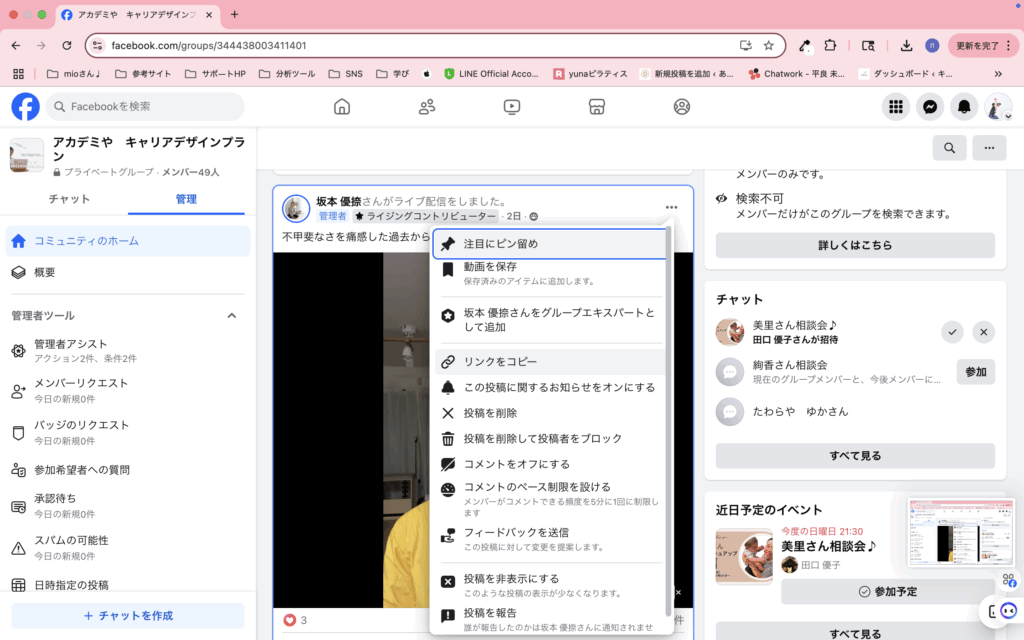Click 参加 for 絢香さん相談会 chat
Viewport: 1024px width, 640px height.
pyautogui.click(x=975, y=372)
